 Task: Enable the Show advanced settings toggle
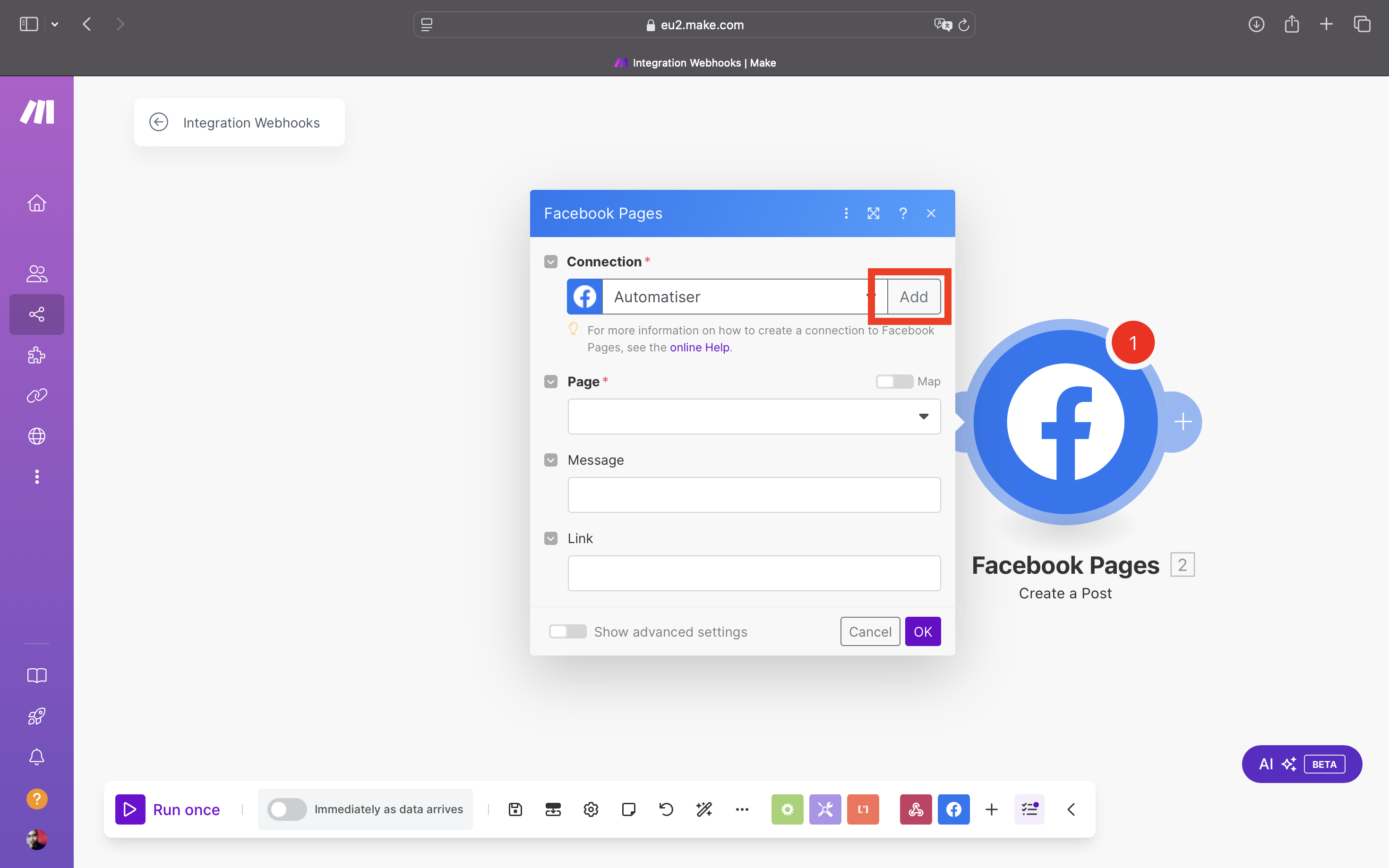567,631
